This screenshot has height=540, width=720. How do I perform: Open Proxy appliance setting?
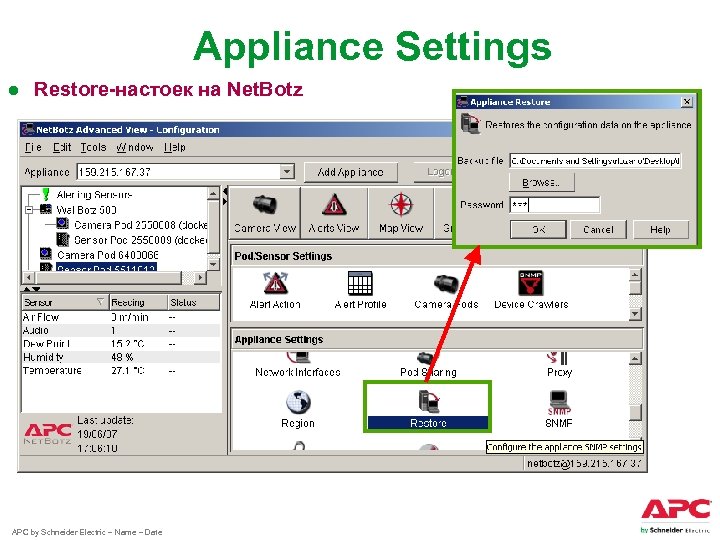tap(559, 366)
